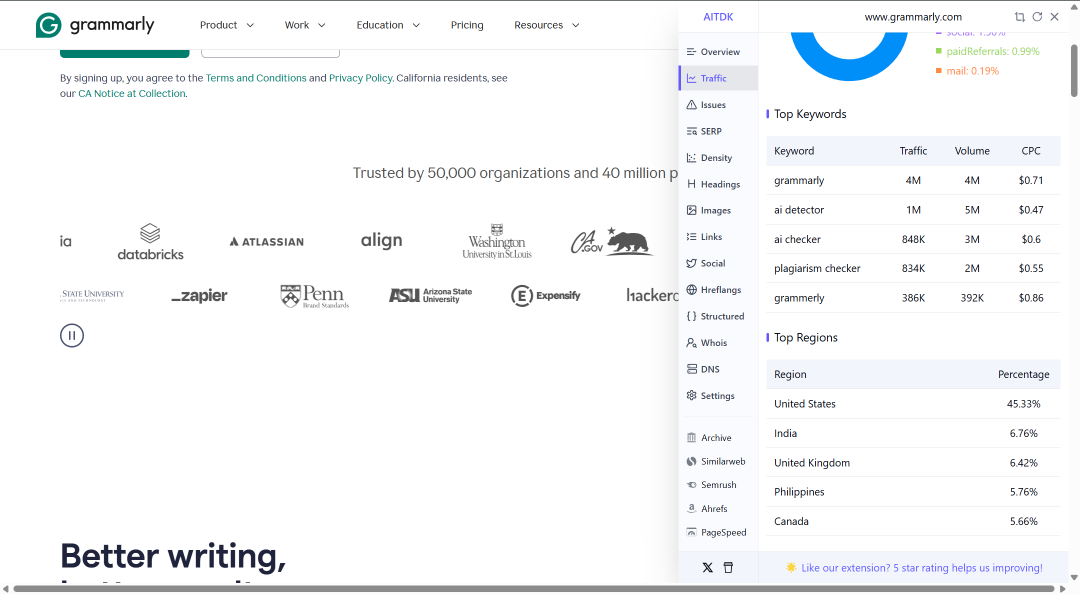Click the Expensify logo
Viewport: 1080px width, 594px height.
tap(546, 296)
